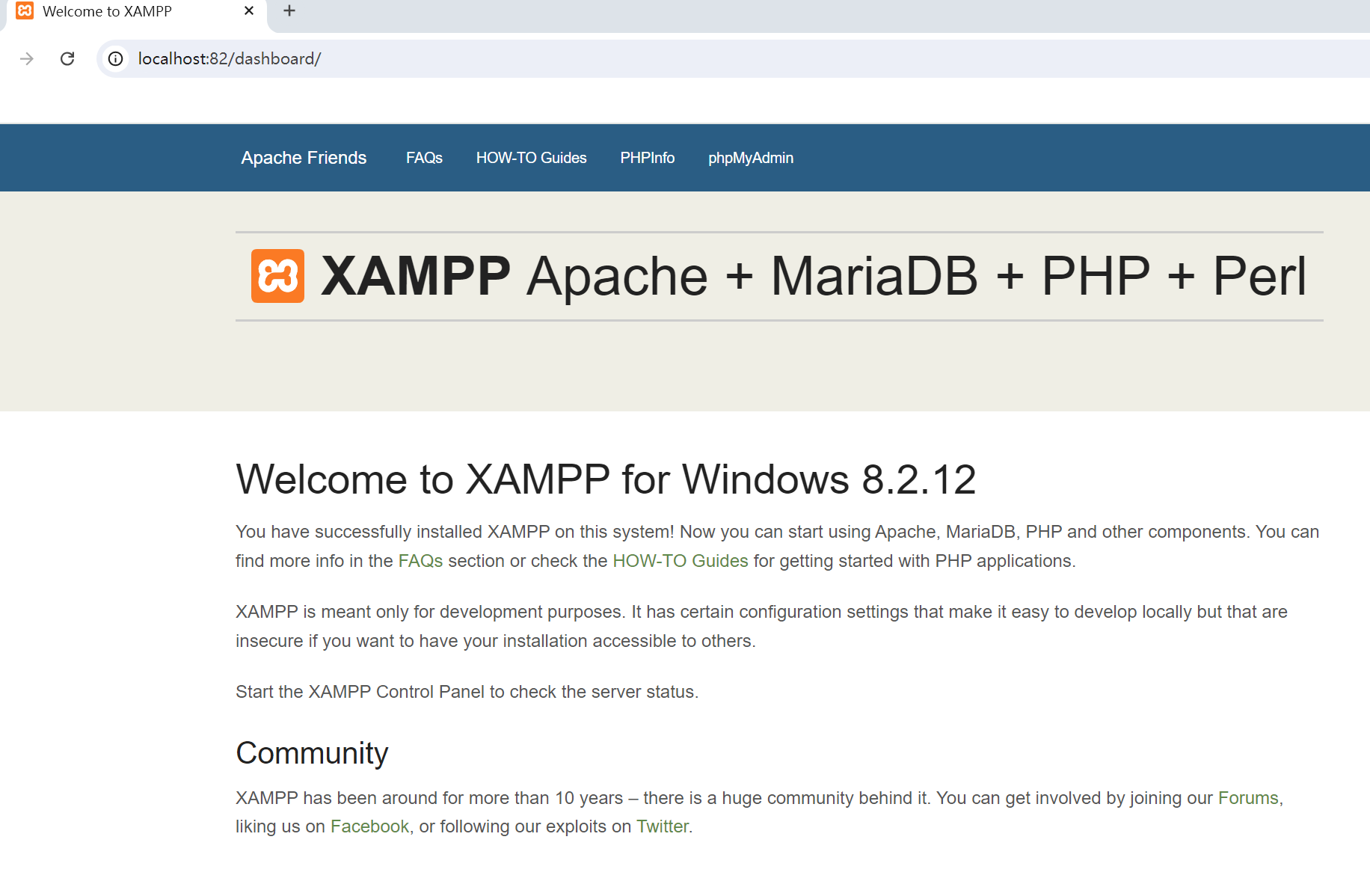Open Apache Friends home link

coord(304,158)
